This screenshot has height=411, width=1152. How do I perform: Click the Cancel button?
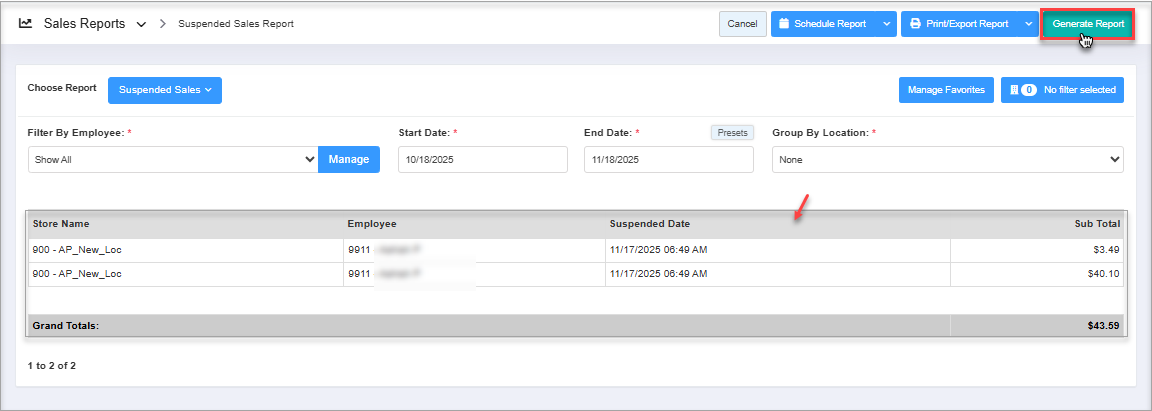pyautogui.click(x=742, y=24)
